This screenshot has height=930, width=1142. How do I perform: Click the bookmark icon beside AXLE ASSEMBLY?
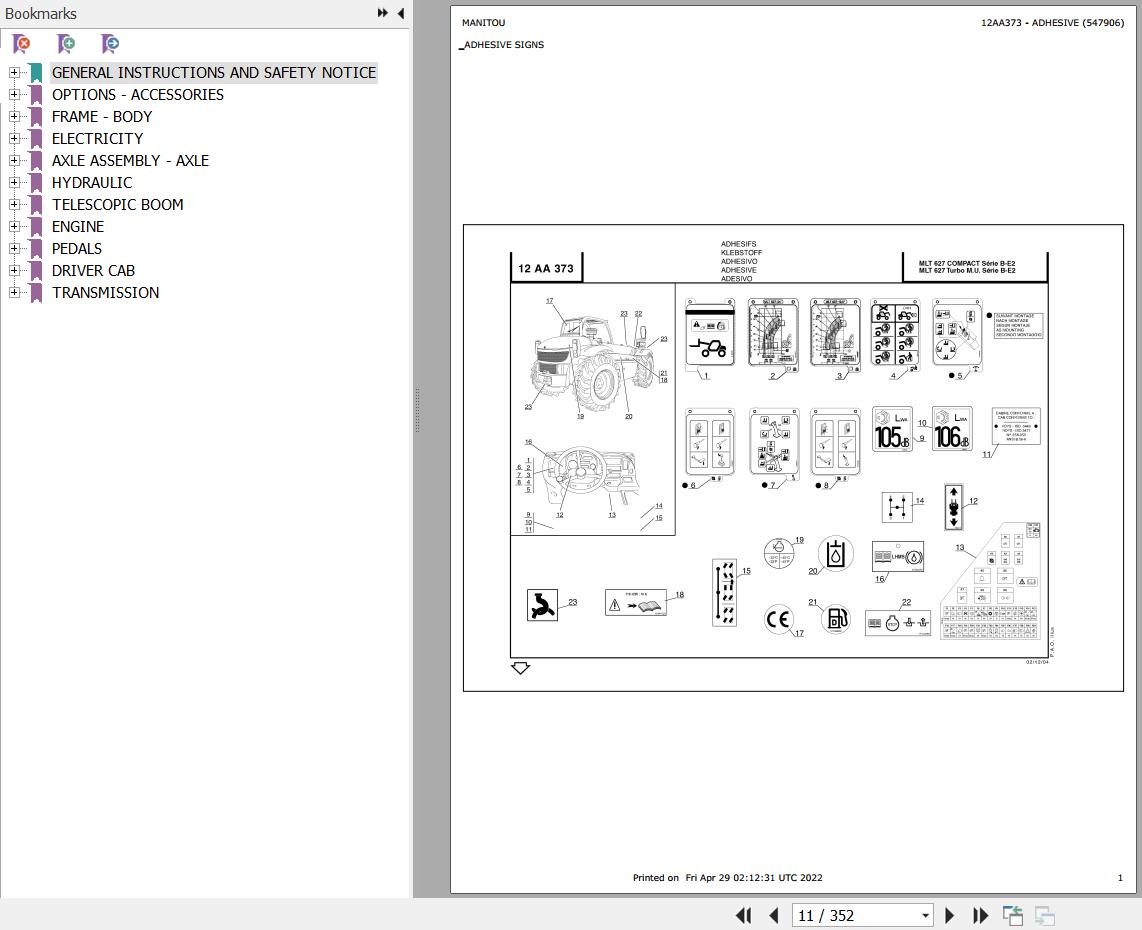point(36,160)
